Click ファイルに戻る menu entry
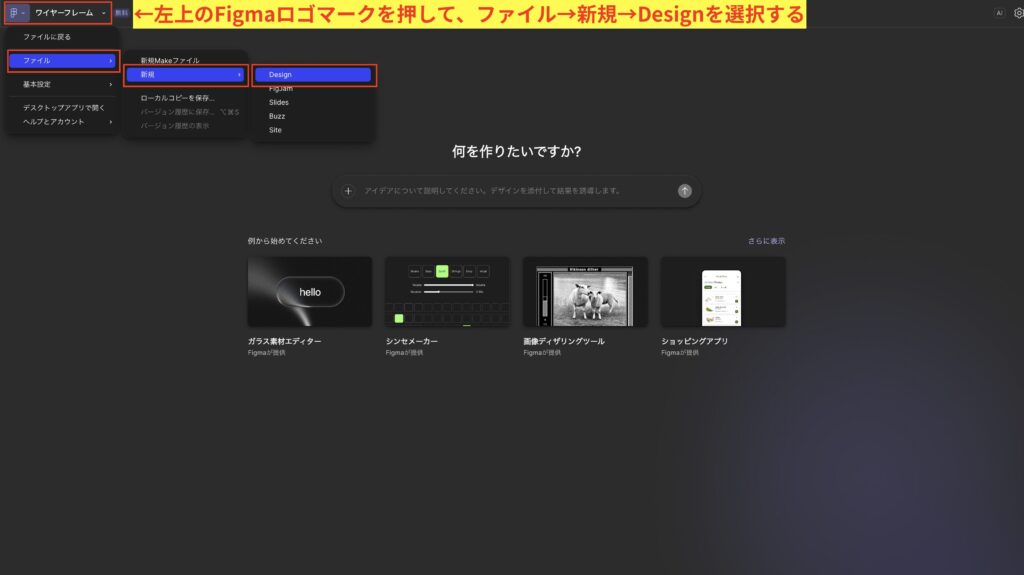 (47, 37)
